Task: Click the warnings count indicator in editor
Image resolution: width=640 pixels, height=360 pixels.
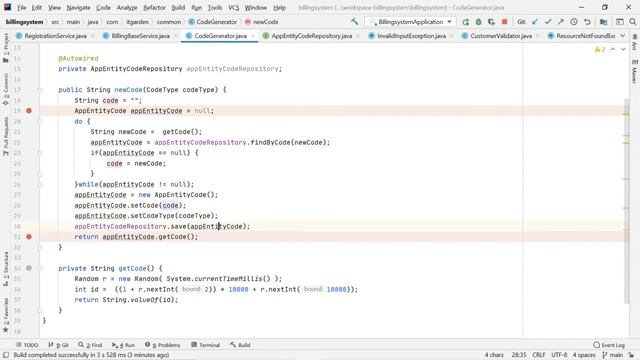Action: coord(600,49)
